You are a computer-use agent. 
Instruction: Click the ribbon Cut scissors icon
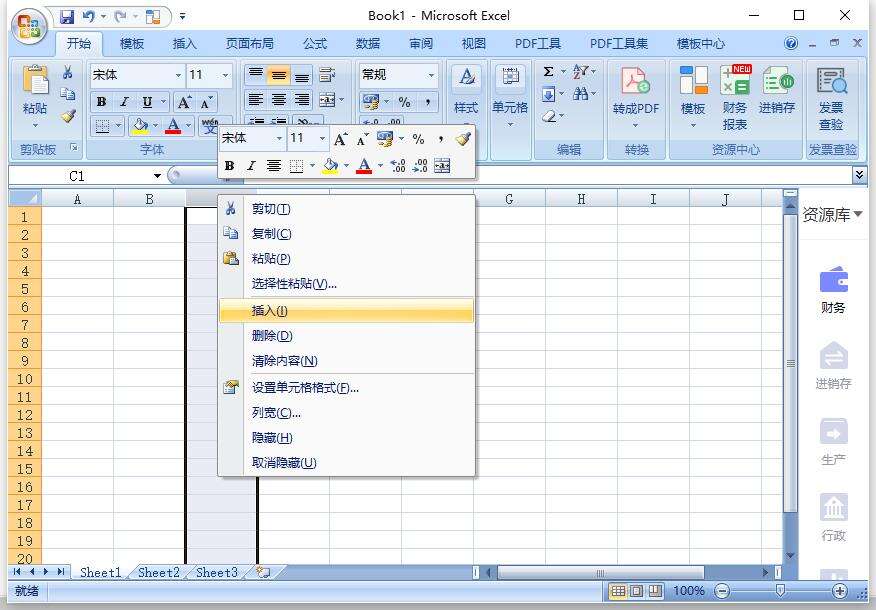tap(68, 72)
